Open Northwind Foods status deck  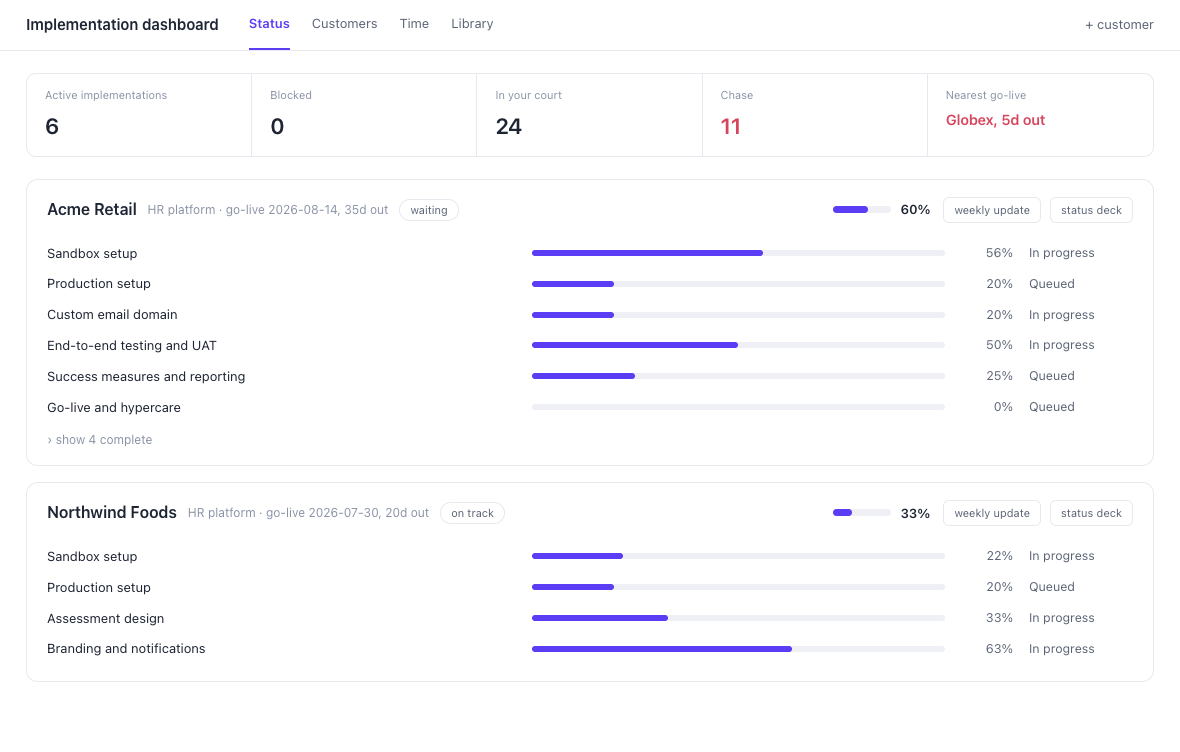click(x=1090, y=513)
